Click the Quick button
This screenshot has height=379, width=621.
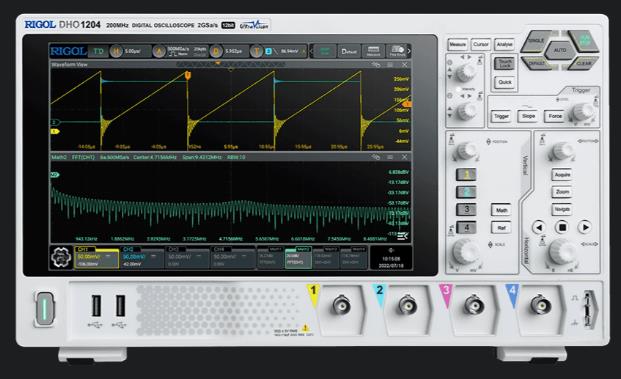point(505,82)
